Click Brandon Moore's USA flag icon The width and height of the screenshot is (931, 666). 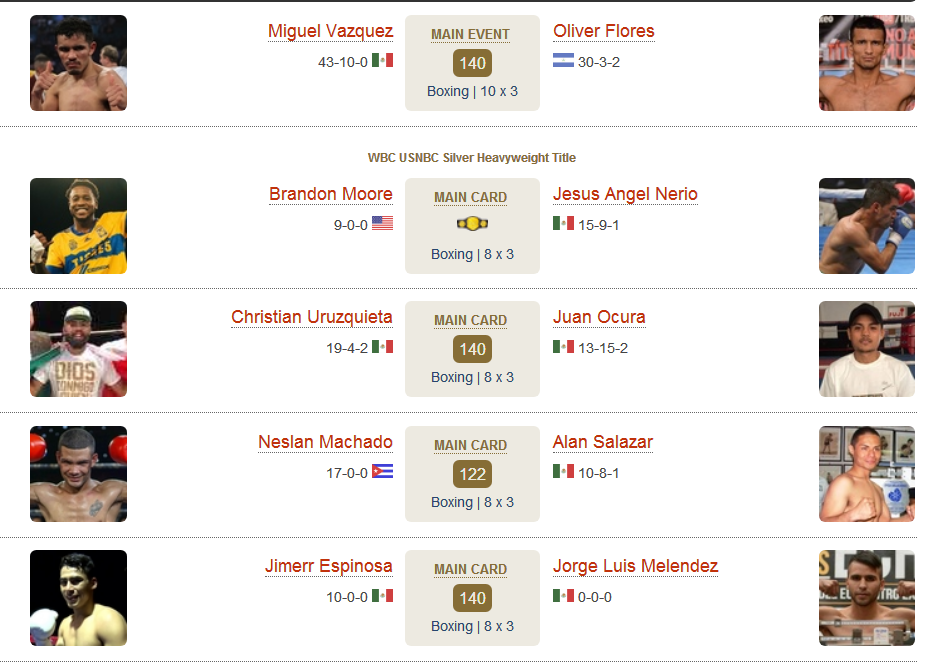382,223
